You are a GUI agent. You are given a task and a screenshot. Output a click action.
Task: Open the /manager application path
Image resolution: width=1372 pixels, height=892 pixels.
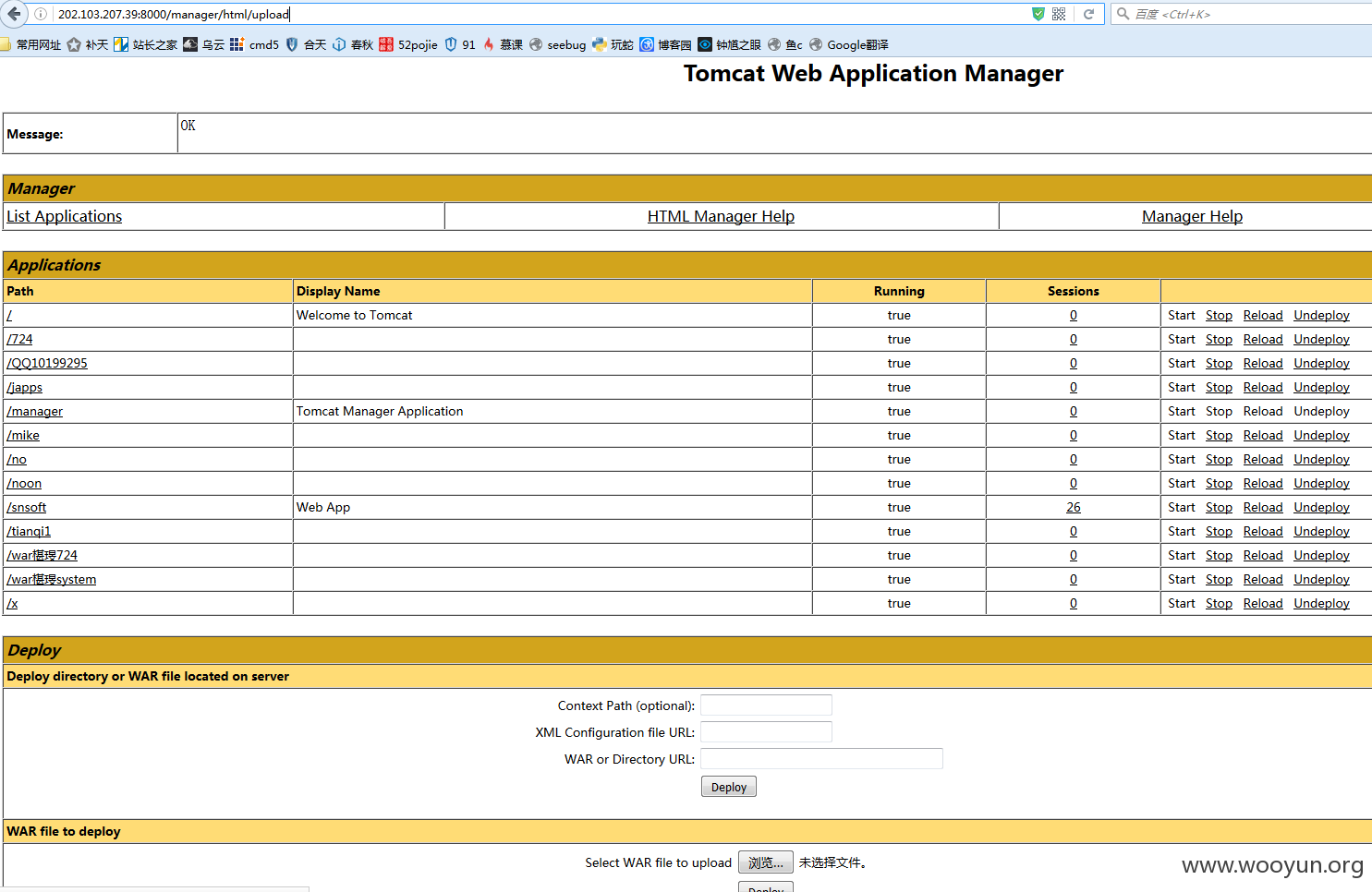point(34,411)
